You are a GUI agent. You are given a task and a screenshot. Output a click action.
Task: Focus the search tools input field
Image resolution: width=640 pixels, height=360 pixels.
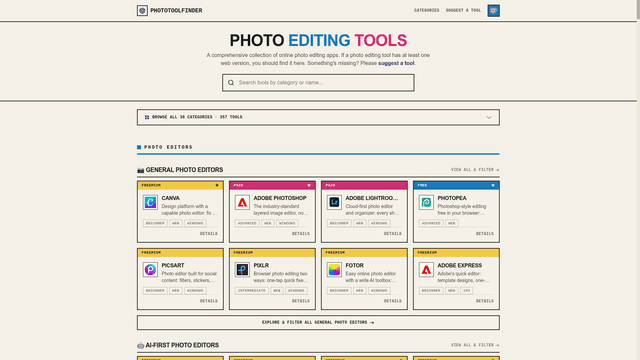click(x=318, y=83)
